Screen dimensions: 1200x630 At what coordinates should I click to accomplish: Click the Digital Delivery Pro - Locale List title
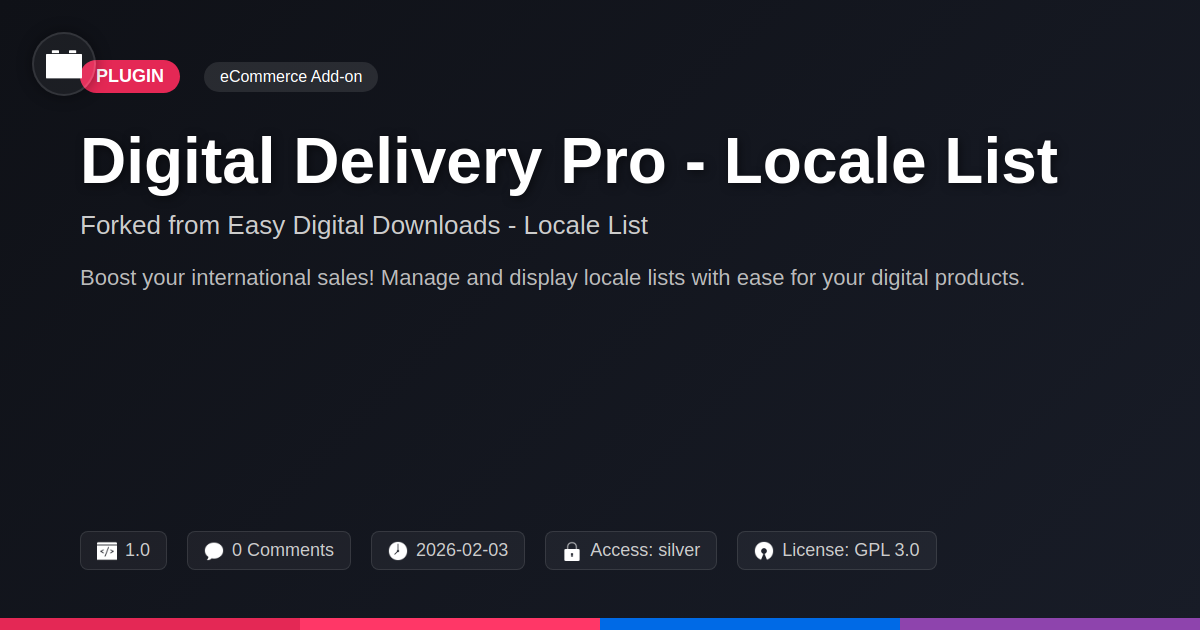tap(569, 161)
